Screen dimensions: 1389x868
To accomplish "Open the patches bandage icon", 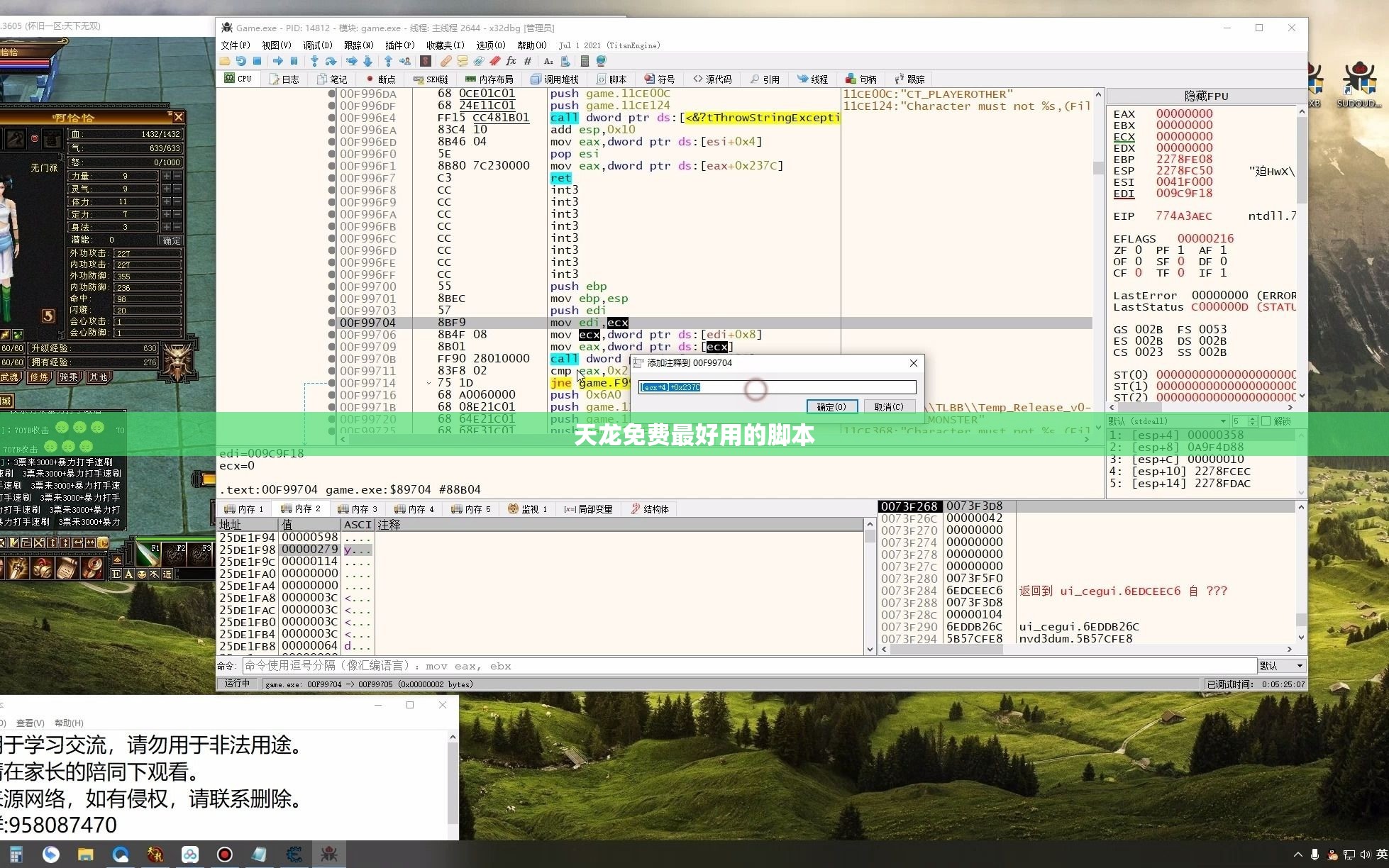I will tap(446, 62).
